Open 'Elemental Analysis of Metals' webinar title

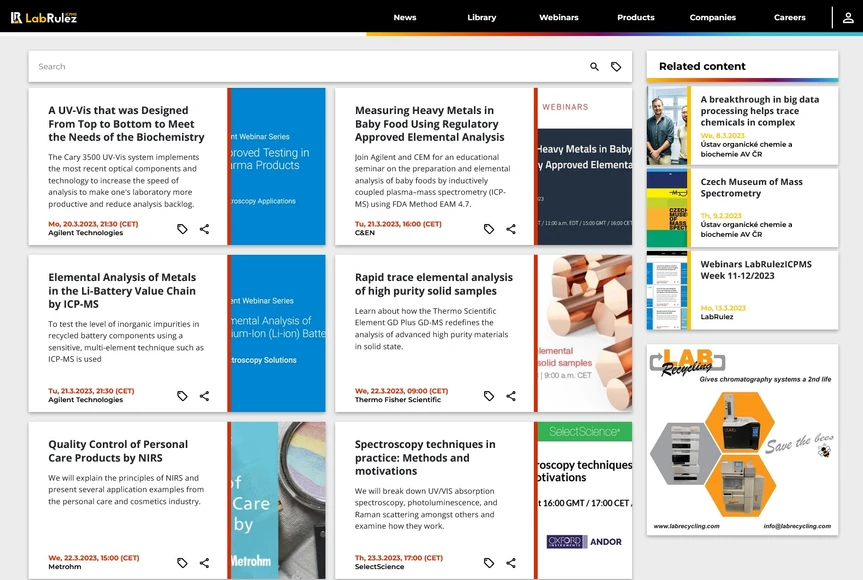coord(122,291)
